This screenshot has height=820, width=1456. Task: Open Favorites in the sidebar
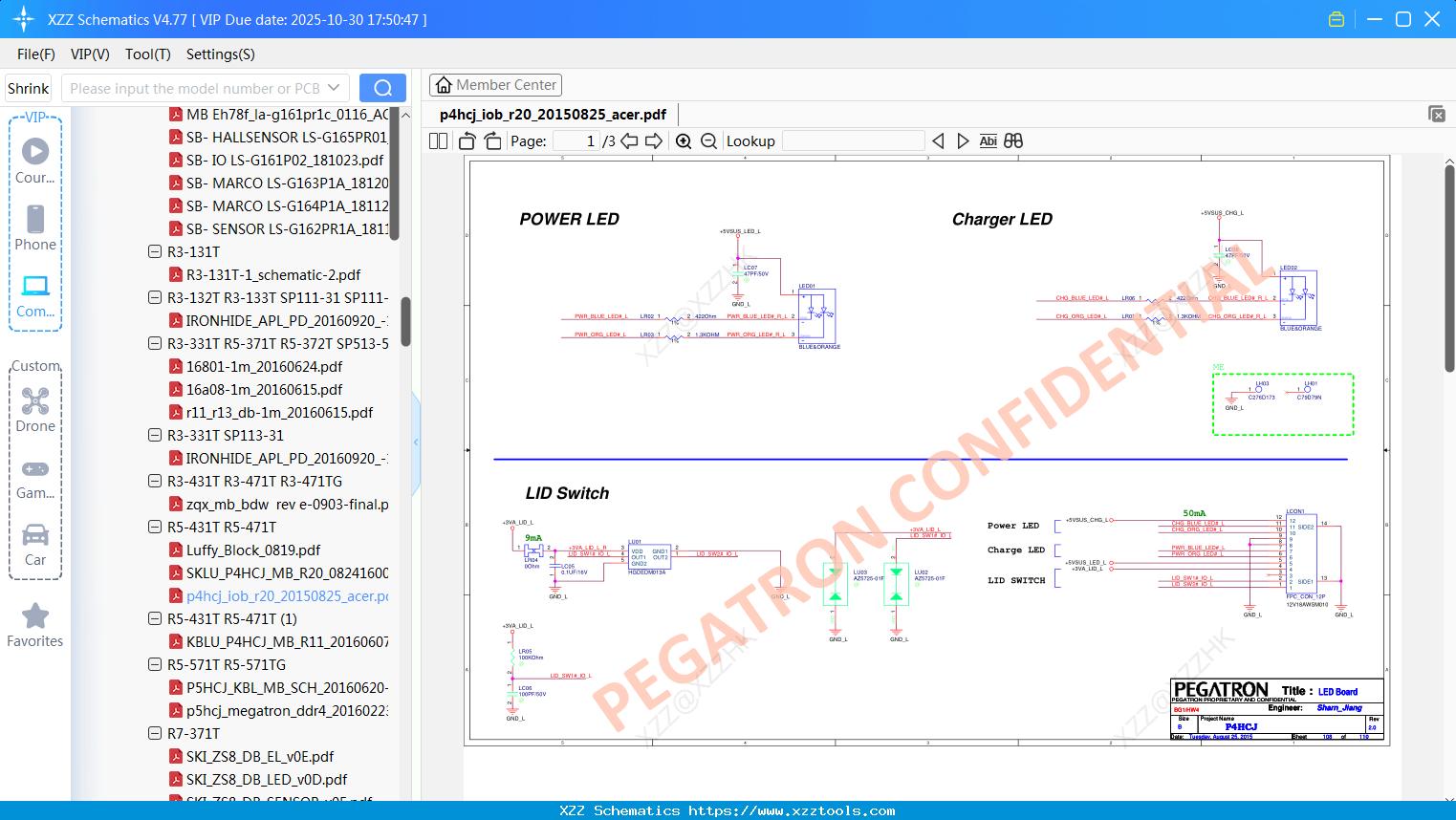click(x=35, y=625)
